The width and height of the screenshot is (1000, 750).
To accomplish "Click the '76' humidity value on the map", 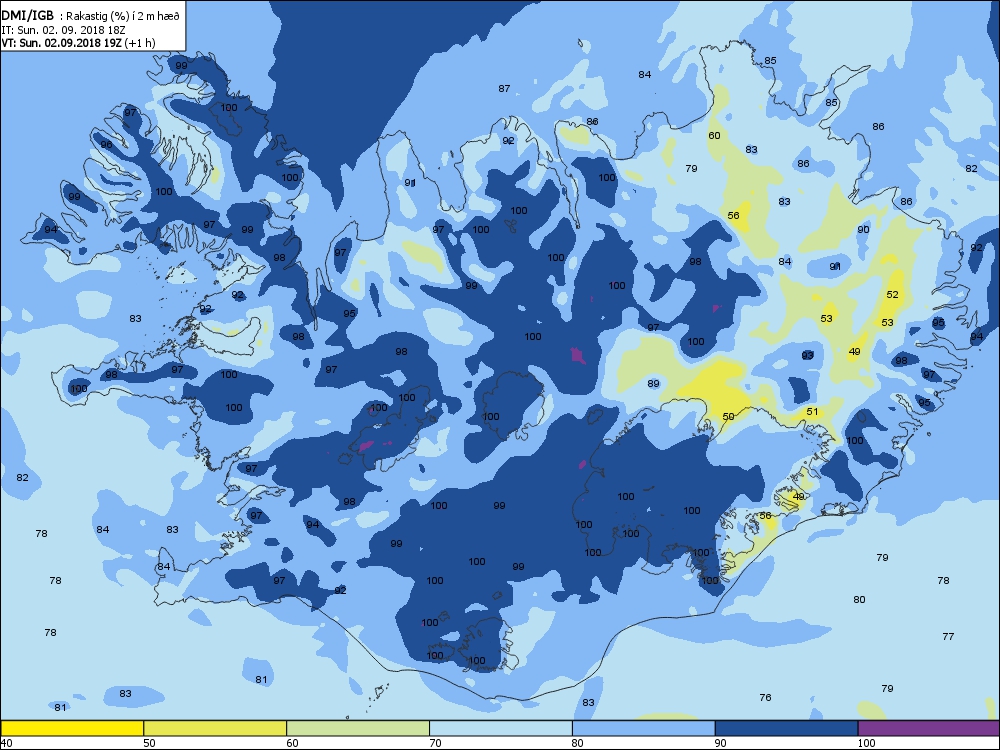I will click(x=765, y=698).
